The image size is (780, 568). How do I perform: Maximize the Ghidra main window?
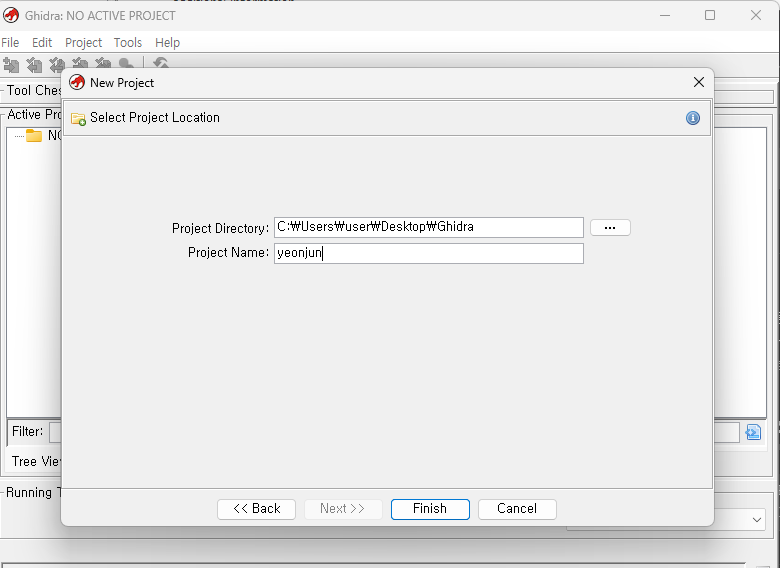710,15
